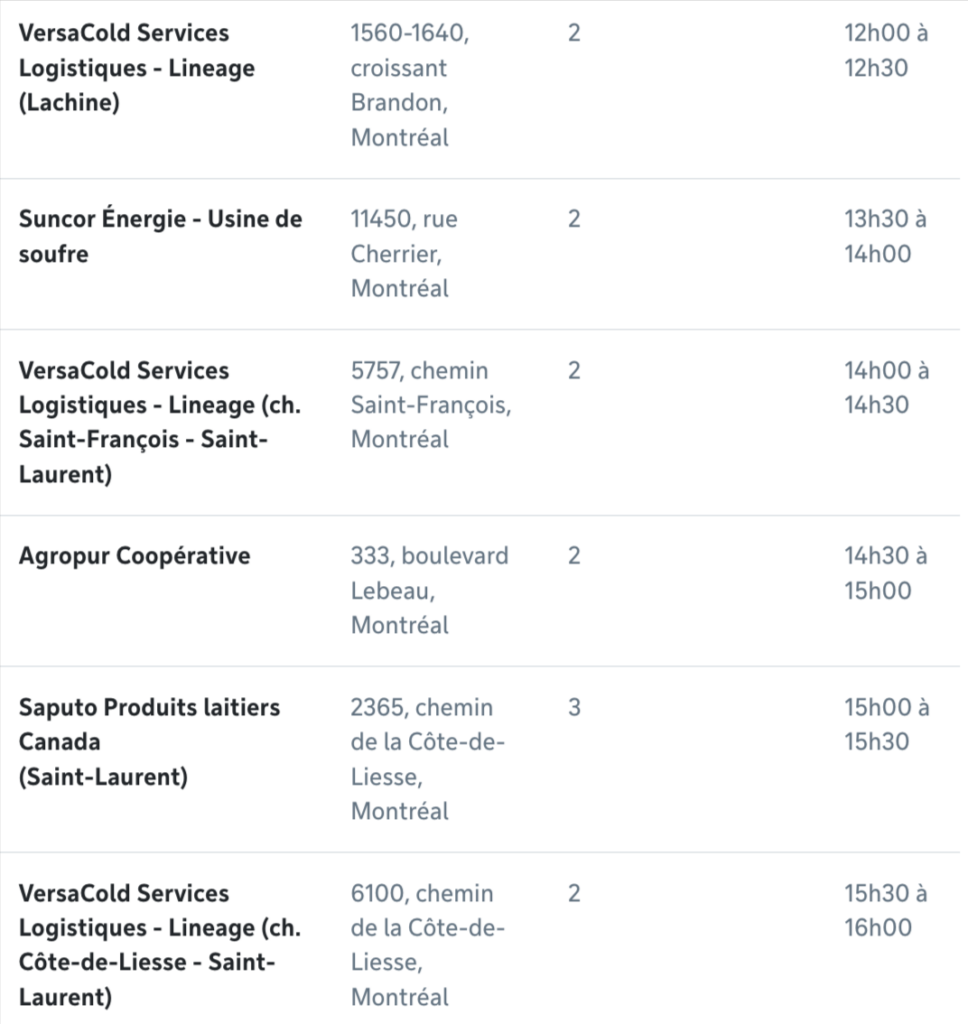Image resolution: width=968 pixels, height=1024 pixels.
Task: Open Agropur Coopérative entry
Action: point(134,556)
